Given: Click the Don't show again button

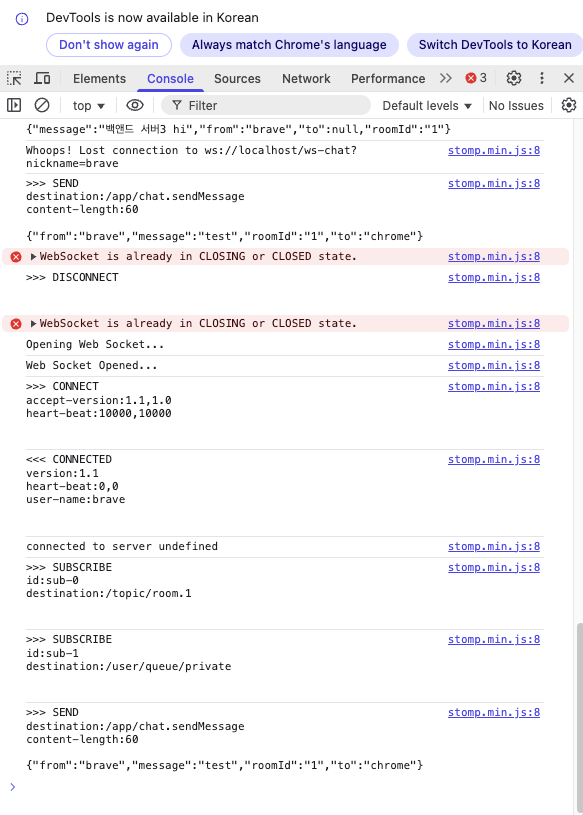Looking at the screenshot, I should (109, 45).
